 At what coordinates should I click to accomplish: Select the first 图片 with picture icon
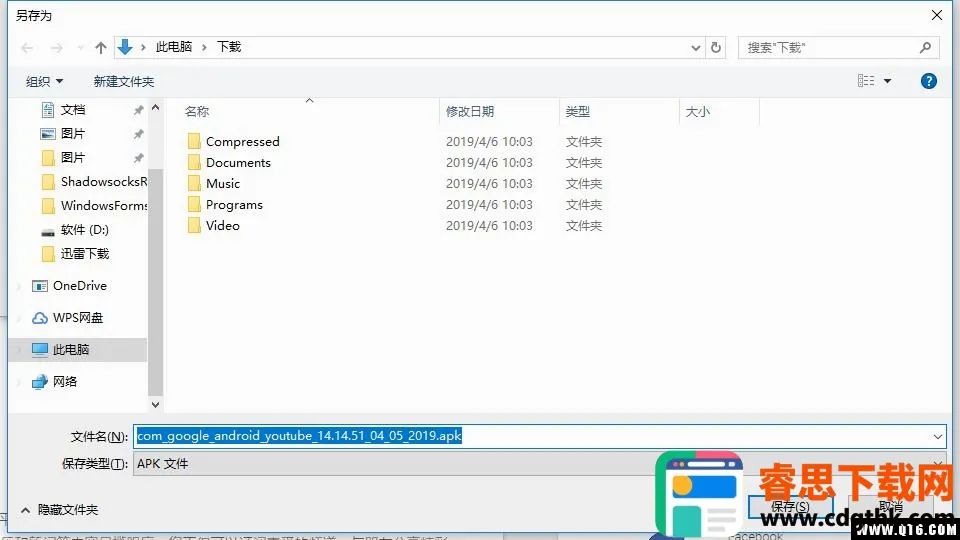[x=73, y=133]
